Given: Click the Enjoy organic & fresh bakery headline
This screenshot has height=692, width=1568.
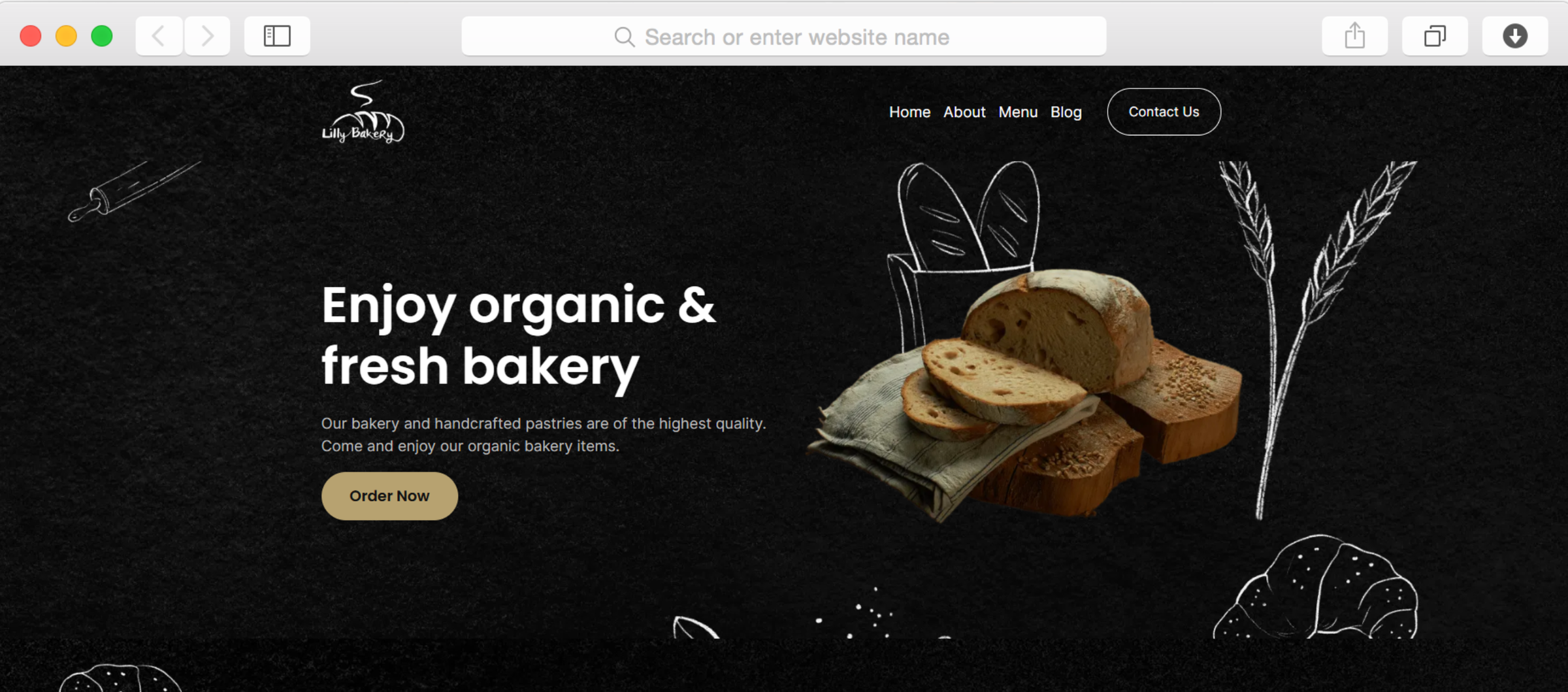Looking at the screenshot, I should [519, 336].
